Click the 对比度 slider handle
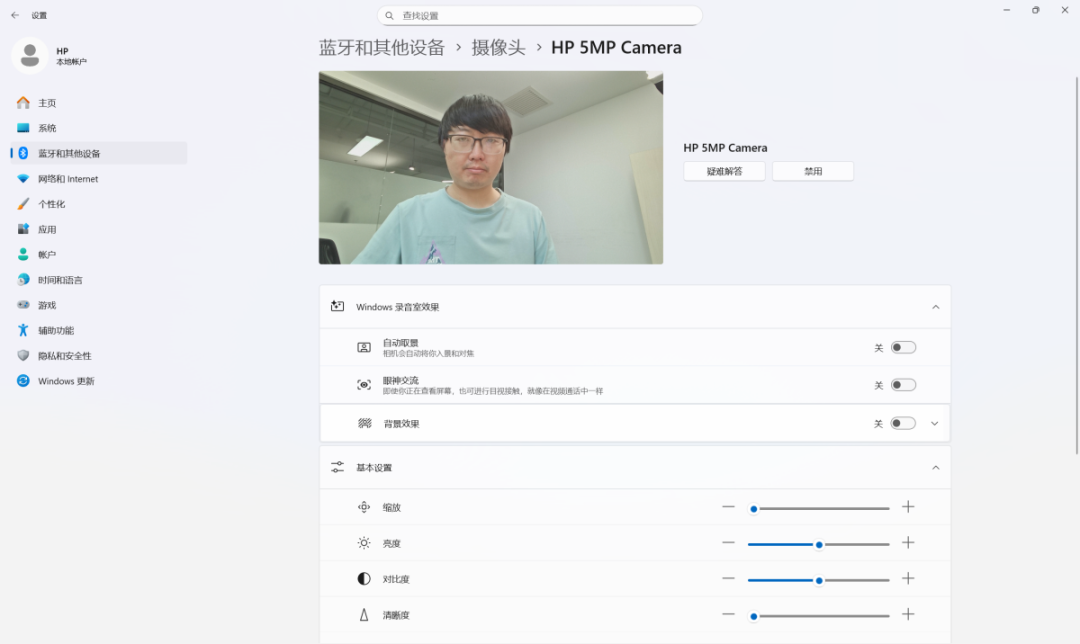The width and height of the screenshot is (1080, 644). point(819,581)
